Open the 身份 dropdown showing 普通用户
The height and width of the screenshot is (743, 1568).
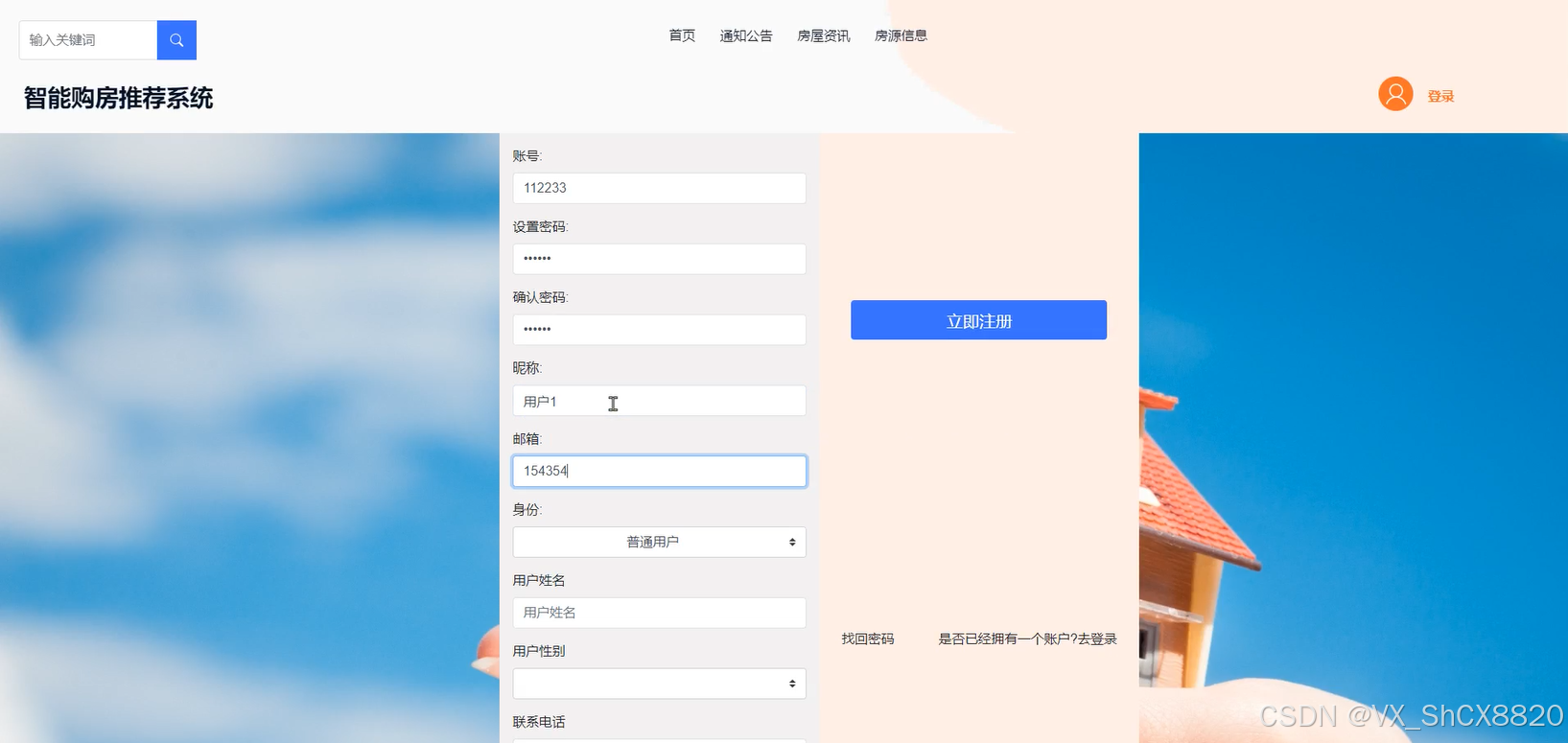coord(659,542)
